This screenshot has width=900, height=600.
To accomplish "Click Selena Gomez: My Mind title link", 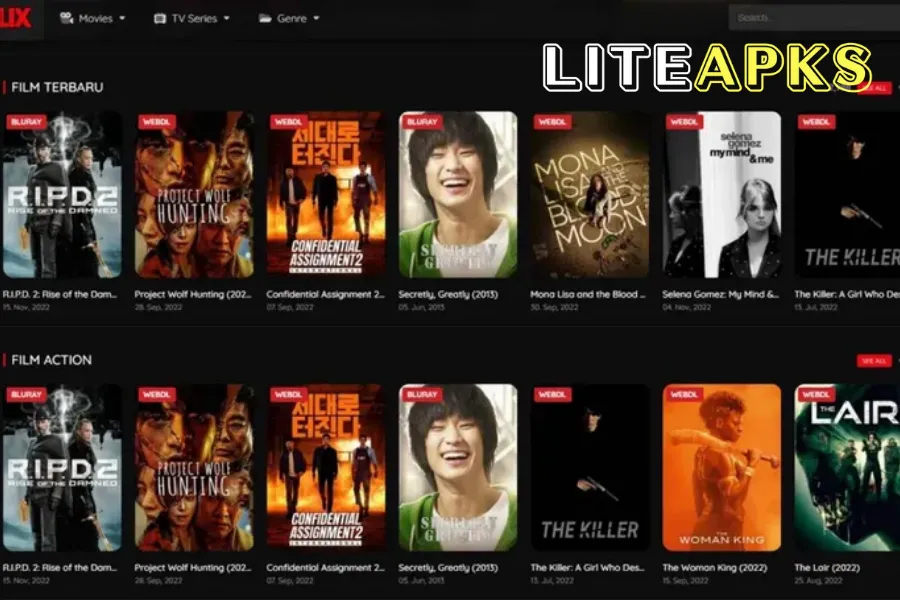I will (x=720, y=295).
